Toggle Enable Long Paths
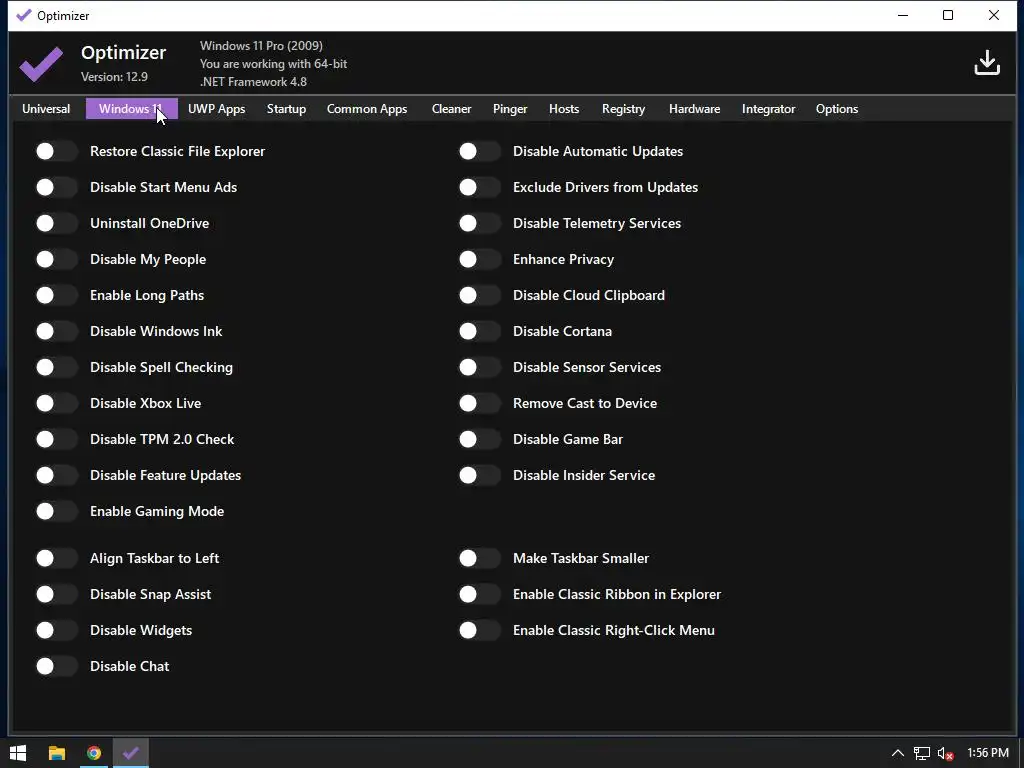The image size is (1024, 768). point(56,295)
